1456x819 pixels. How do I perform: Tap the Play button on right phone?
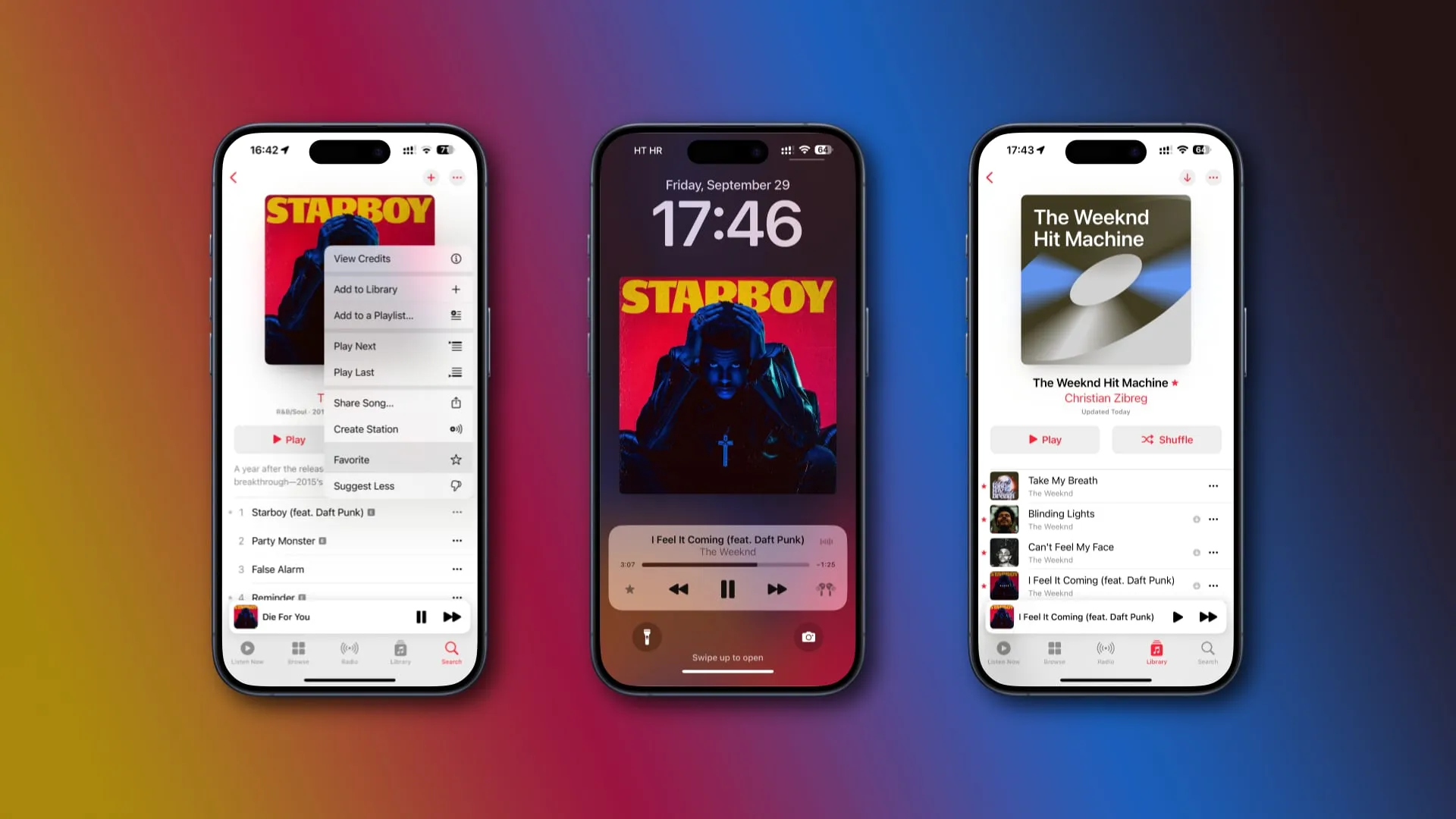click(1044, 439)
